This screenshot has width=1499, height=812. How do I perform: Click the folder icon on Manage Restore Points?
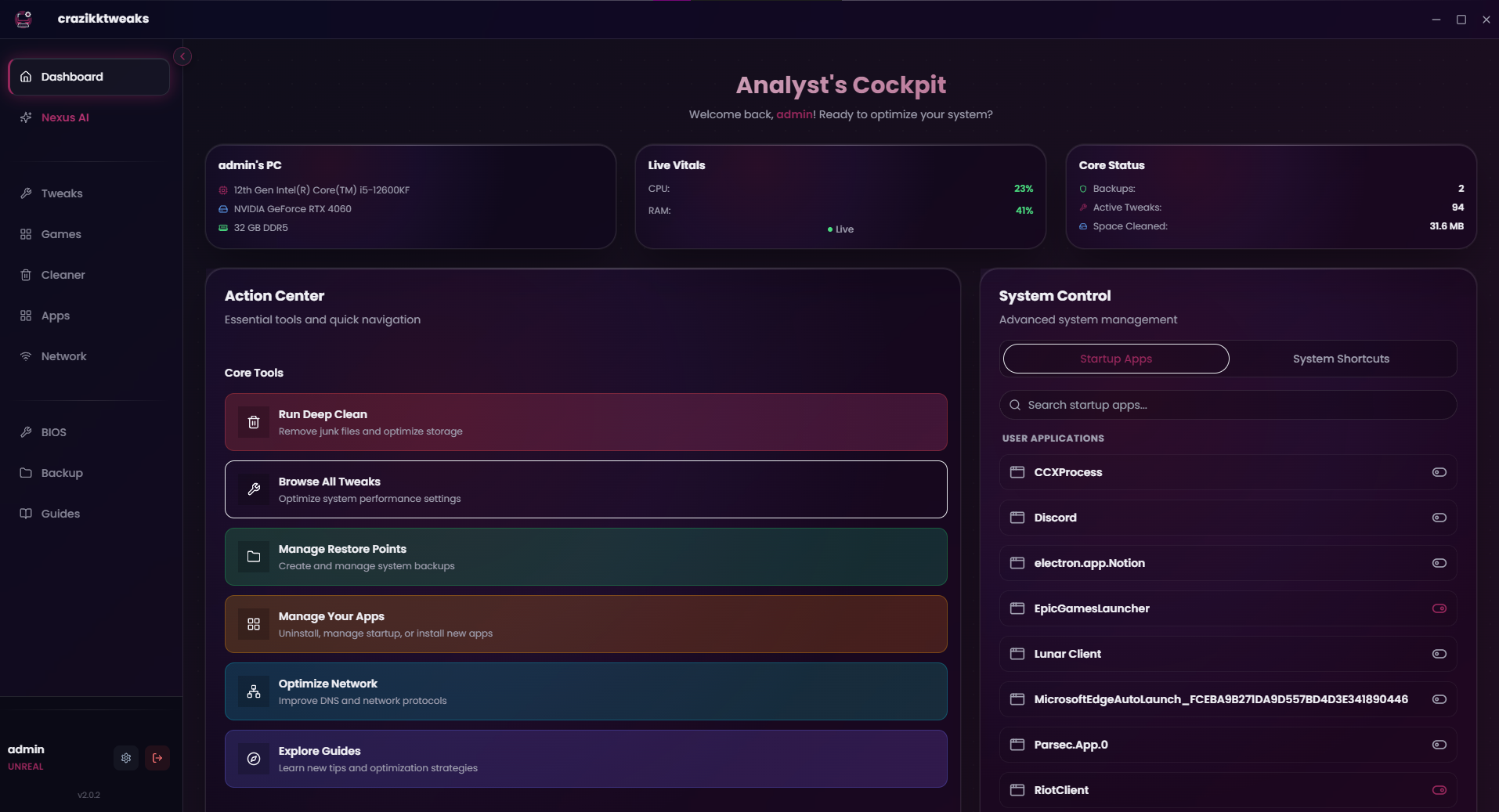click(x=254, y=557)
